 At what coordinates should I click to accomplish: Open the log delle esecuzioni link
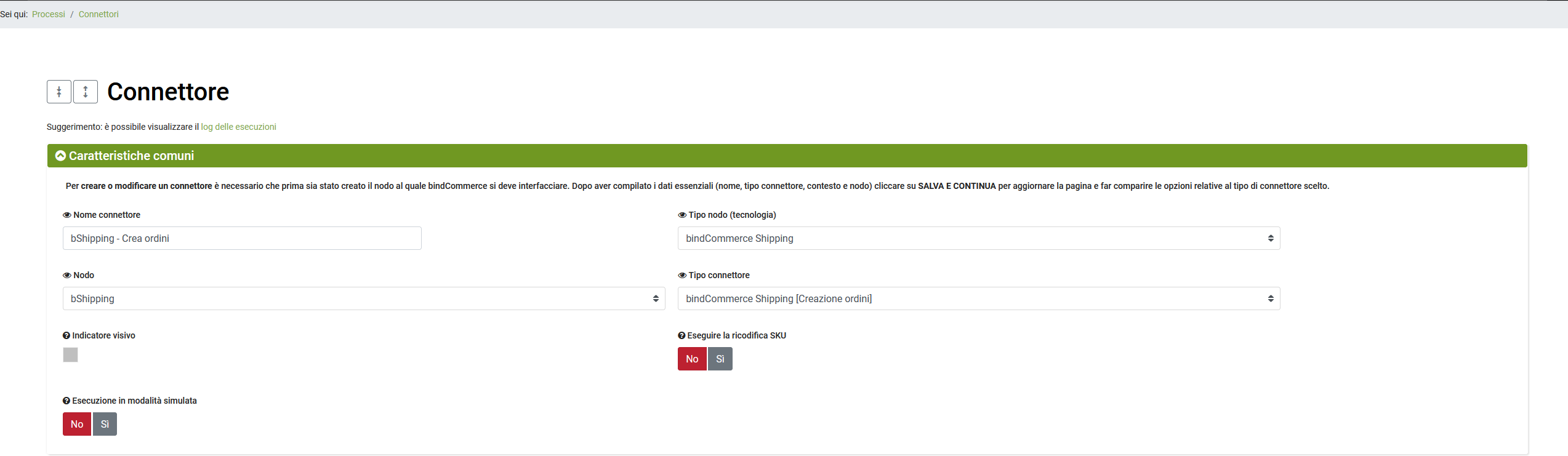(238, 127)
